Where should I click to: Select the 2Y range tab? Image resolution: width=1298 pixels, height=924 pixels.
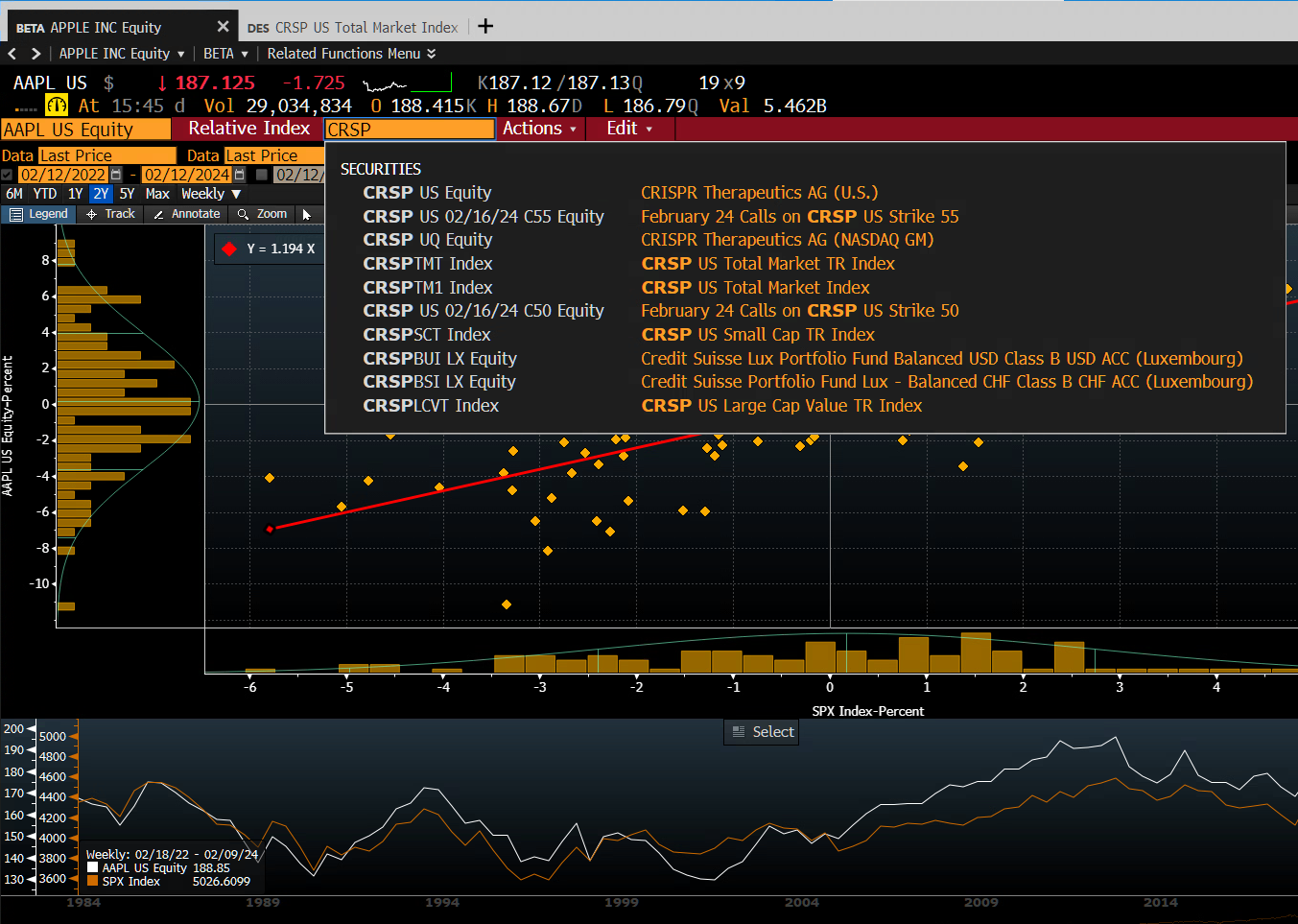pos(101,194)
